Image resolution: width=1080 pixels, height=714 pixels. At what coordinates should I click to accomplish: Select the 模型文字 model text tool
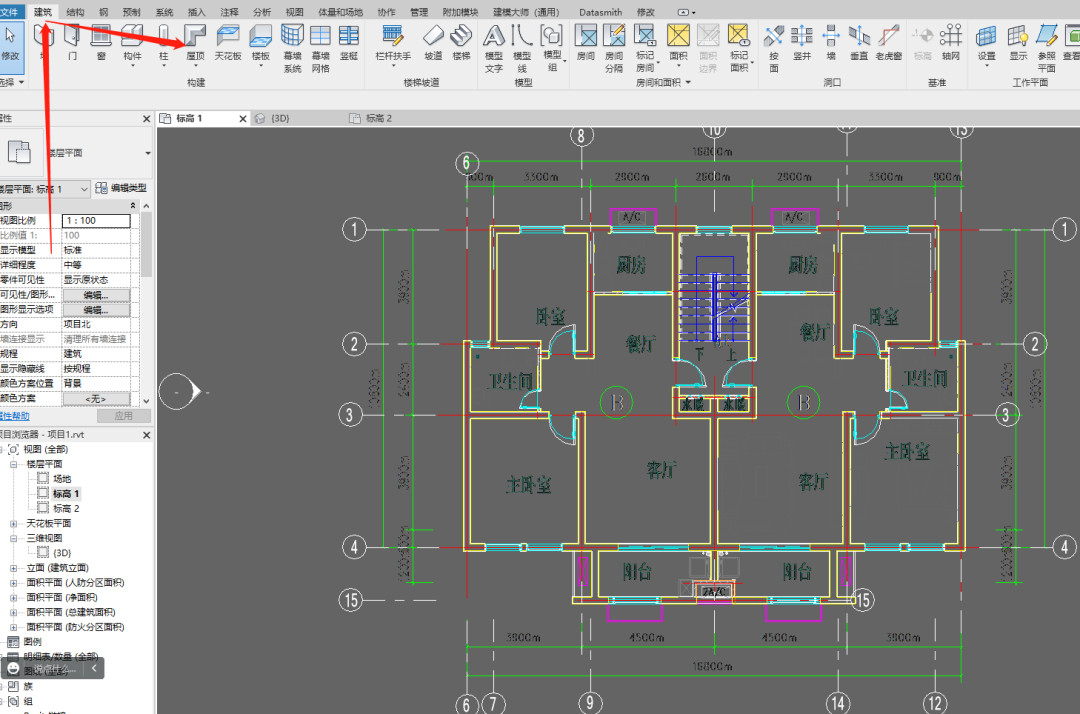tap(494, 48)
